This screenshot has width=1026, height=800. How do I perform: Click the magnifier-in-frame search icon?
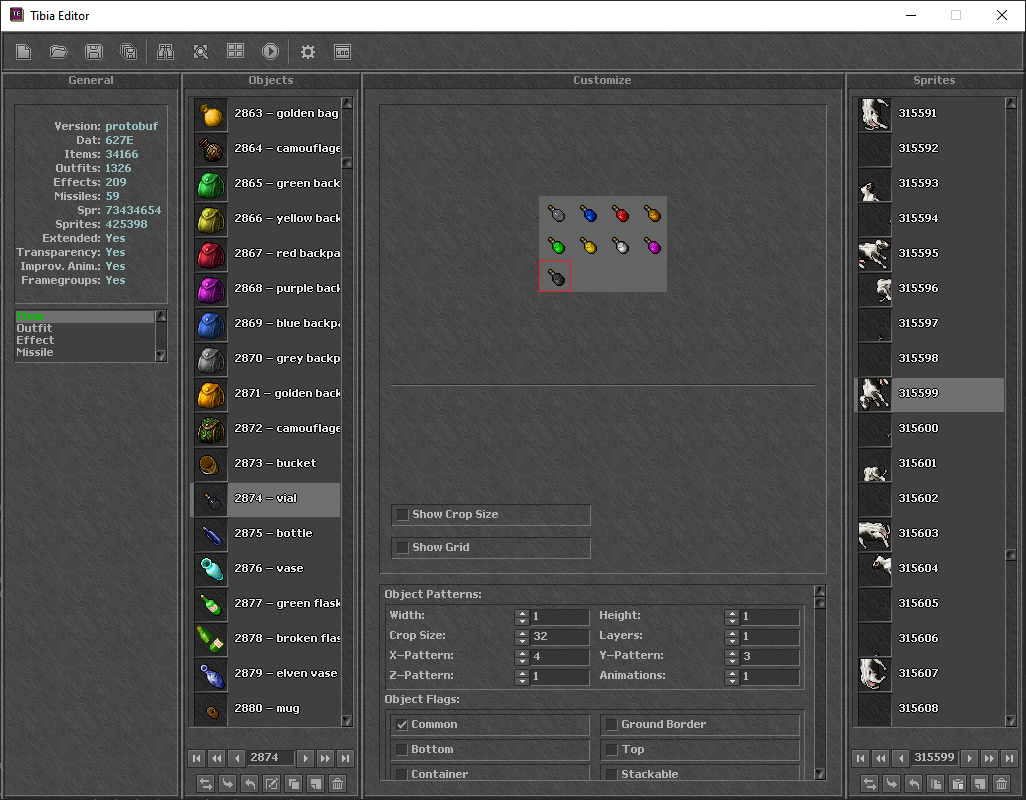point(201,52)
